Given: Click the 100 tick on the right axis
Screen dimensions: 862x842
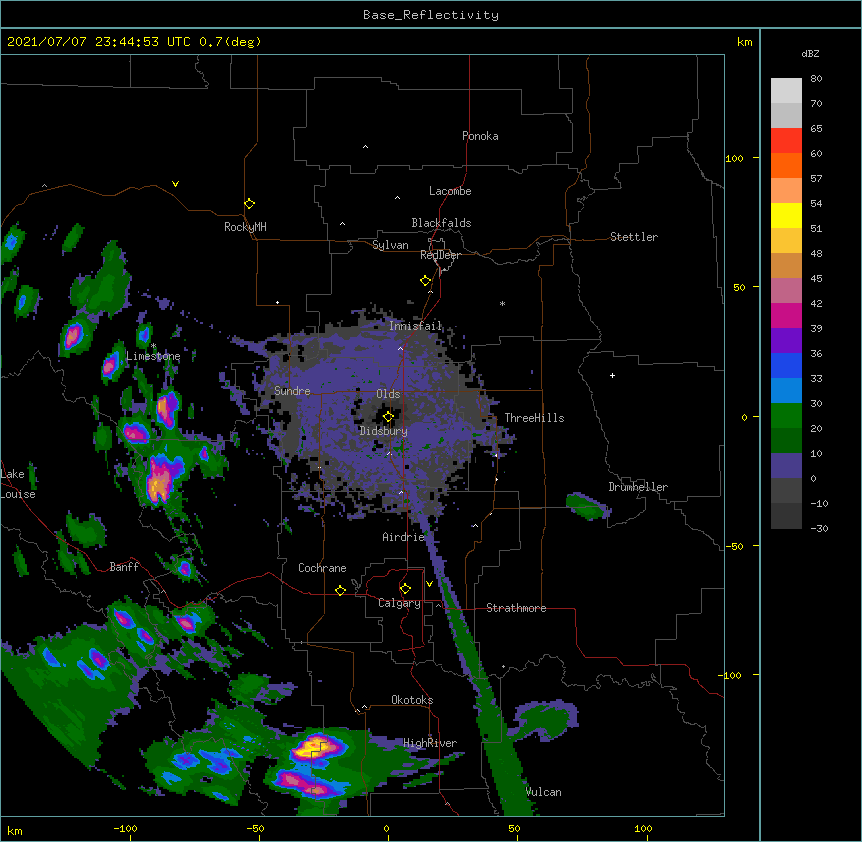Looking at the screenshot, I should click(734, 158).
